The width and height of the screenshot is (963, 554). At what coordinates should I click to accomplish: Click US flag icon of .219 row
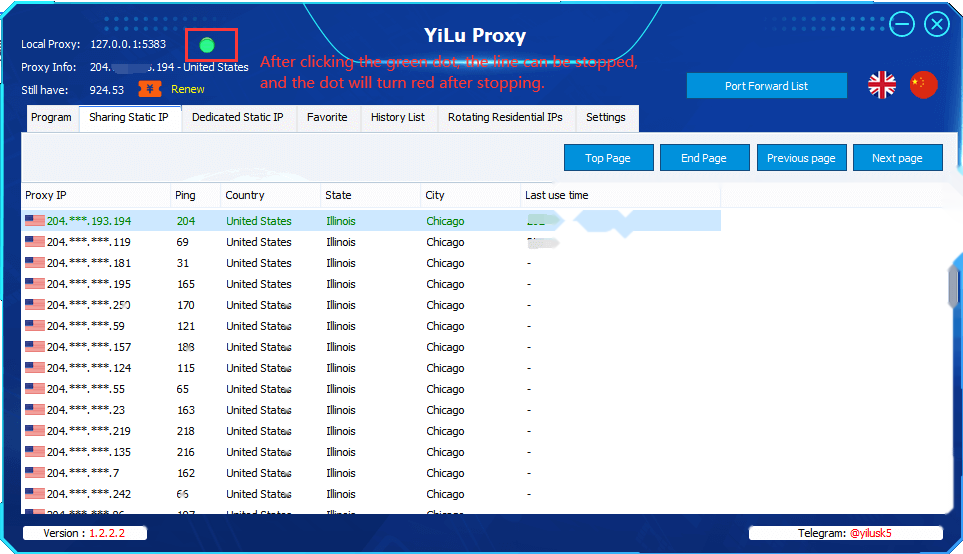click(x=34, y=431)
